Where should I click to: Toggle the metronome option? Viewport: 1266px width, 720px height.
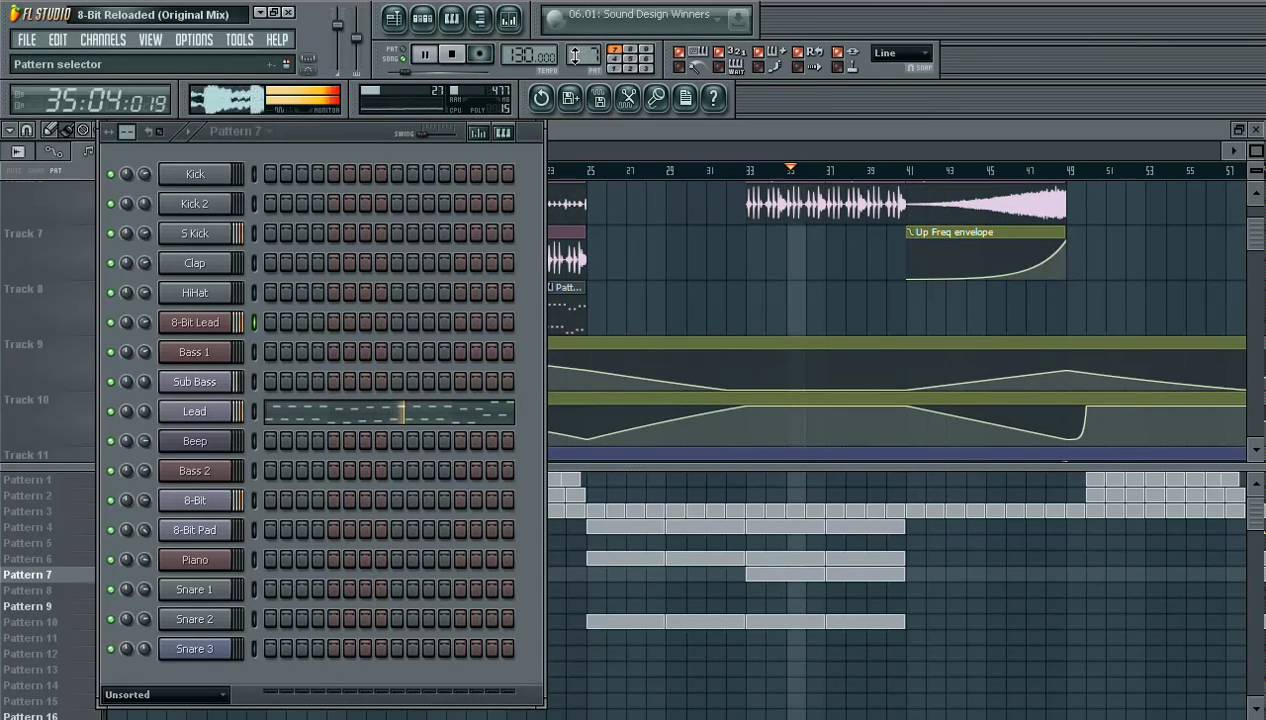pyautogui.click(x=679, y=67)
